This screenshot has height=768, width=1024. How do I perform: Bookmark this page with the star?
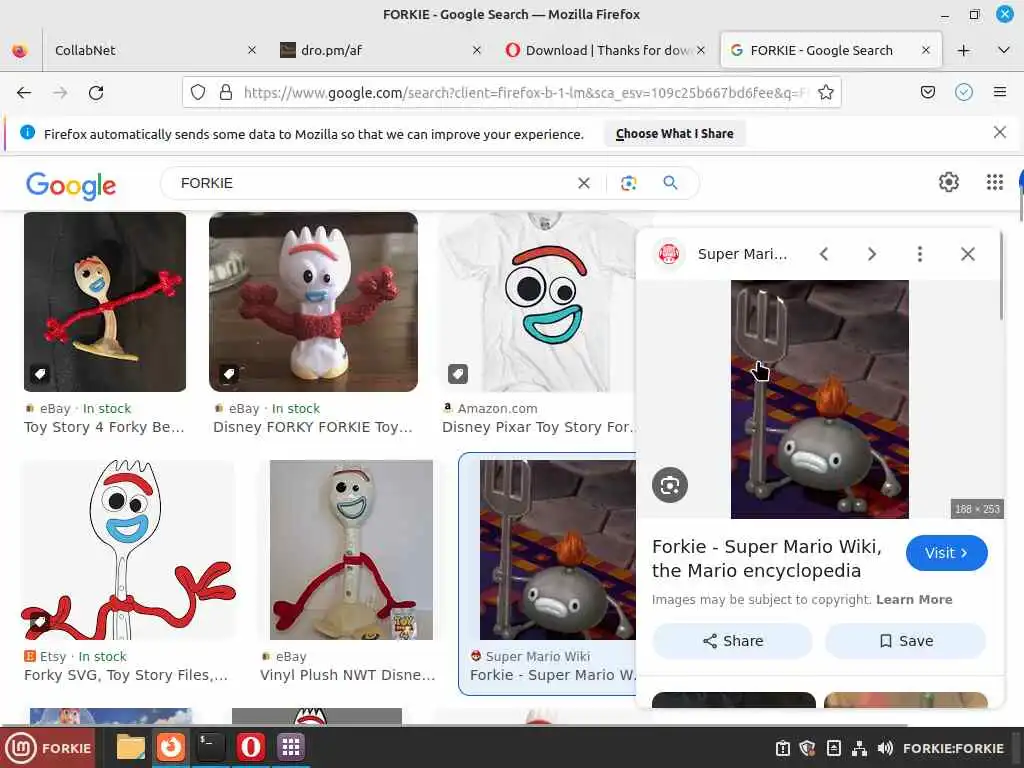pyautogui.click(x=825, y=93)
